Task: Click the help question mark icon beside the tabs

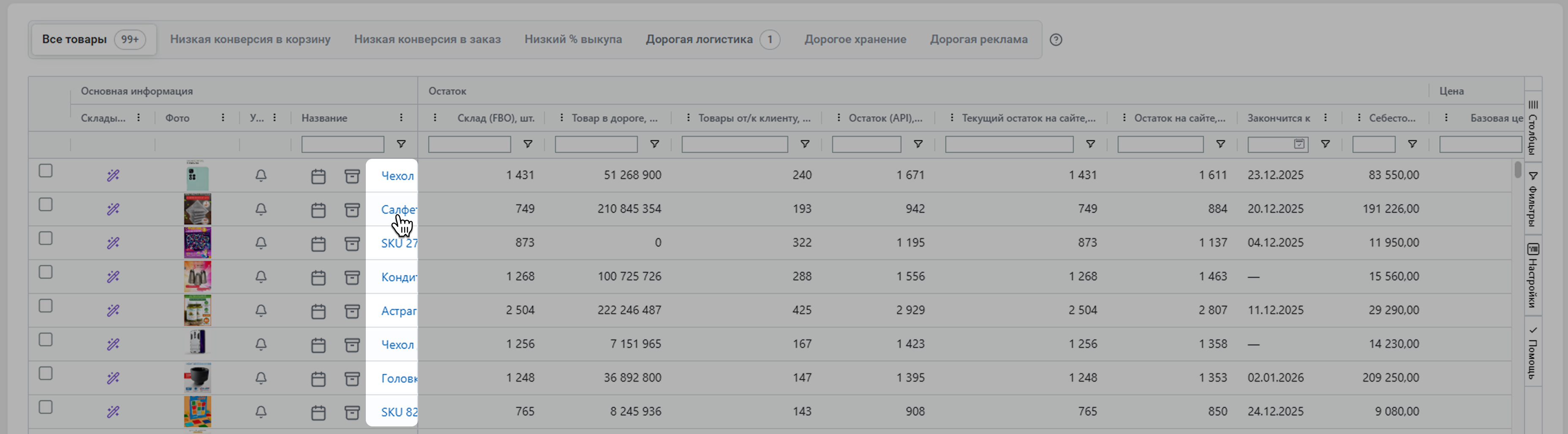Action: 1056,40
